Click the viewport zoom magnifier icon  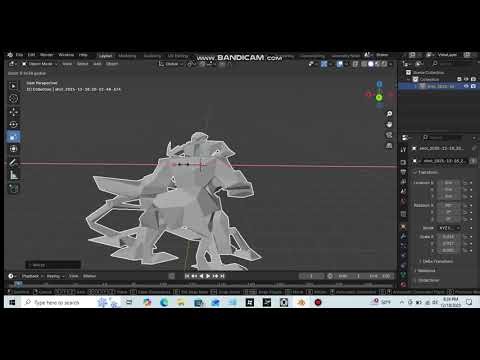tap(389, 114)
